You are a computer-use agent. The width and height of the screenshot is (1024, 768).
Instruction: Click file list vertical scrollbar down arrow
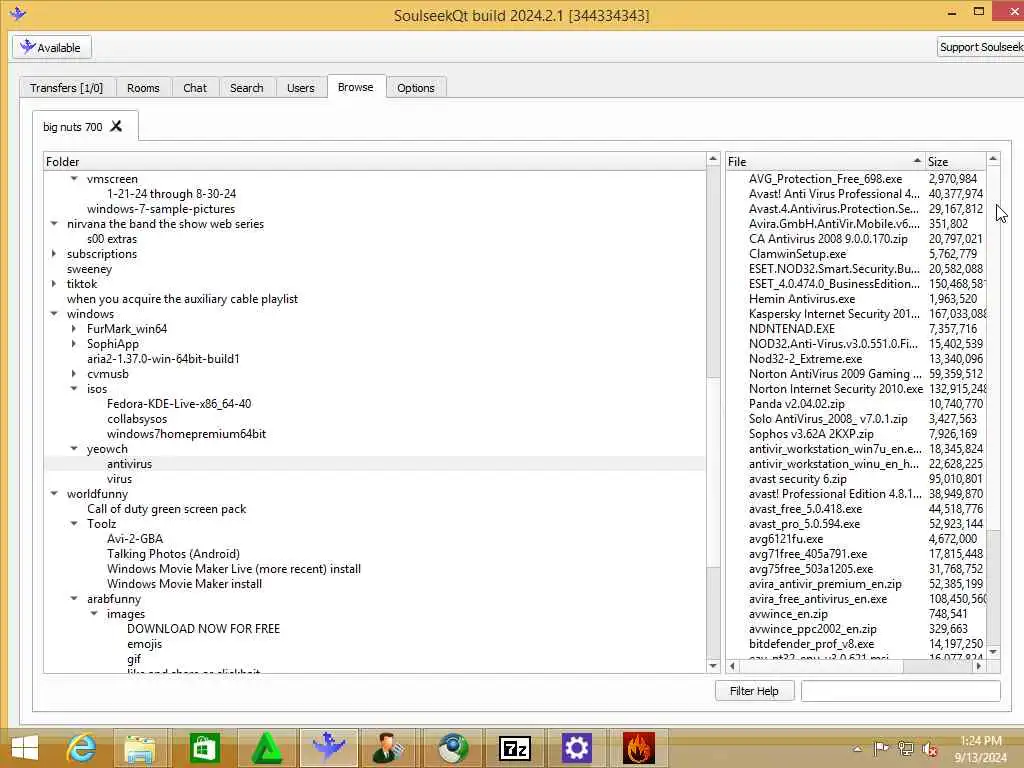(993, 652)
